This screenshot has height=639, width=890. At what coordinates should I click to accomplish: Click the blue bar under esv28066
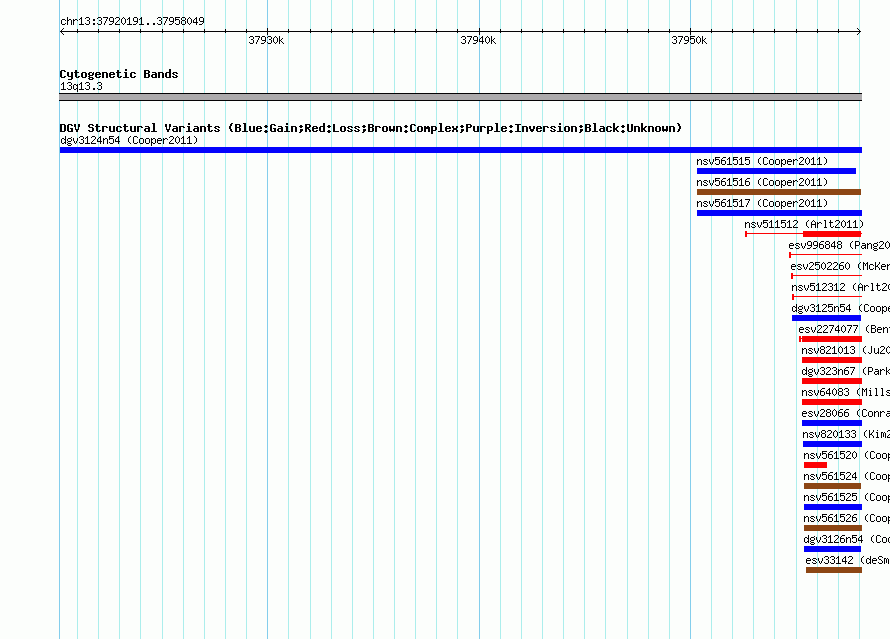832,423
